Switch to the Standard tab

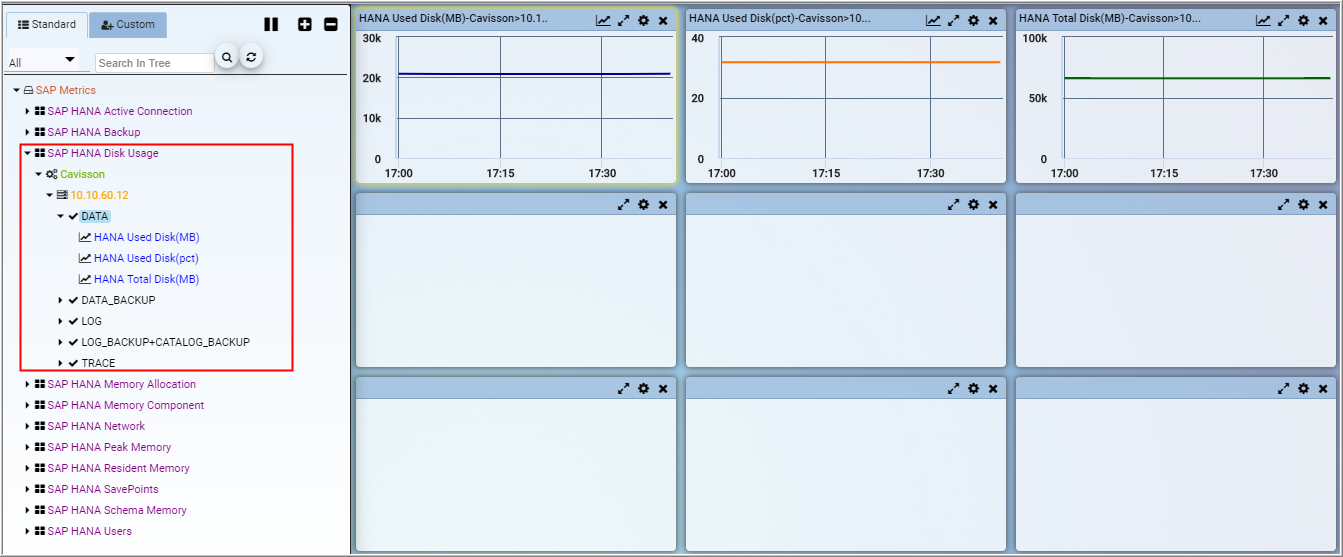pyautogui.click(x=46, y=24)
